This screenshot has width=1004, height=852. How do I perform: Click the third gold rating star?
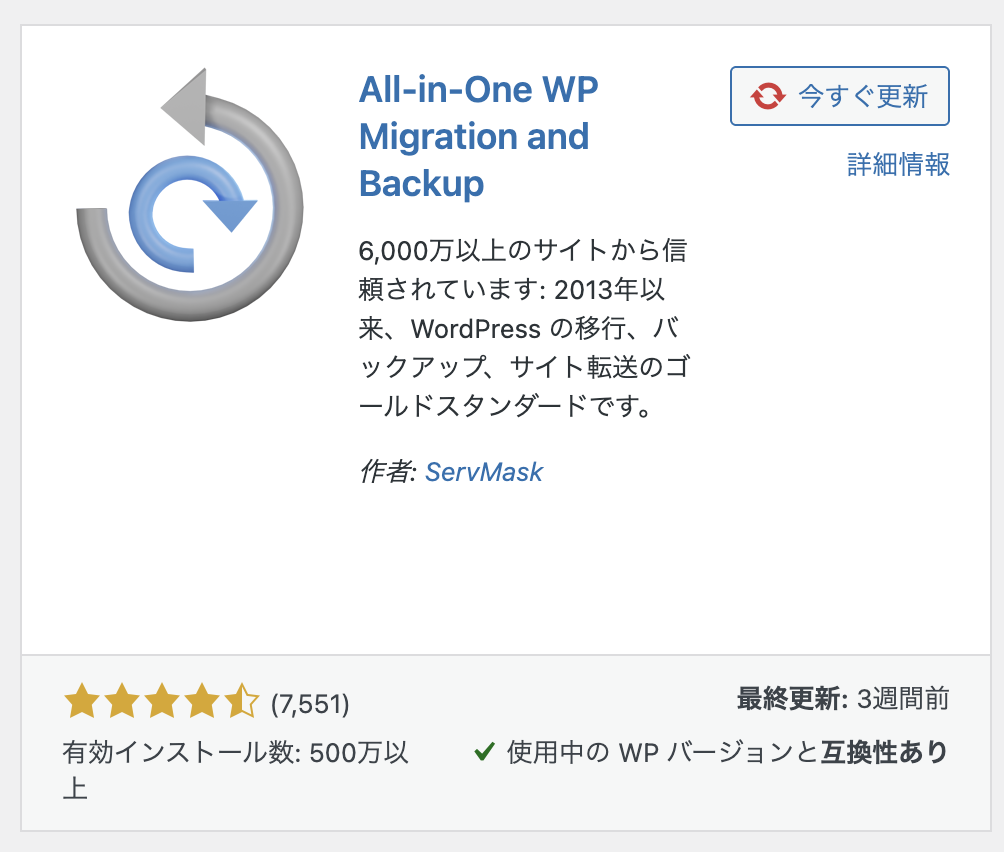[x=162, y=700]
